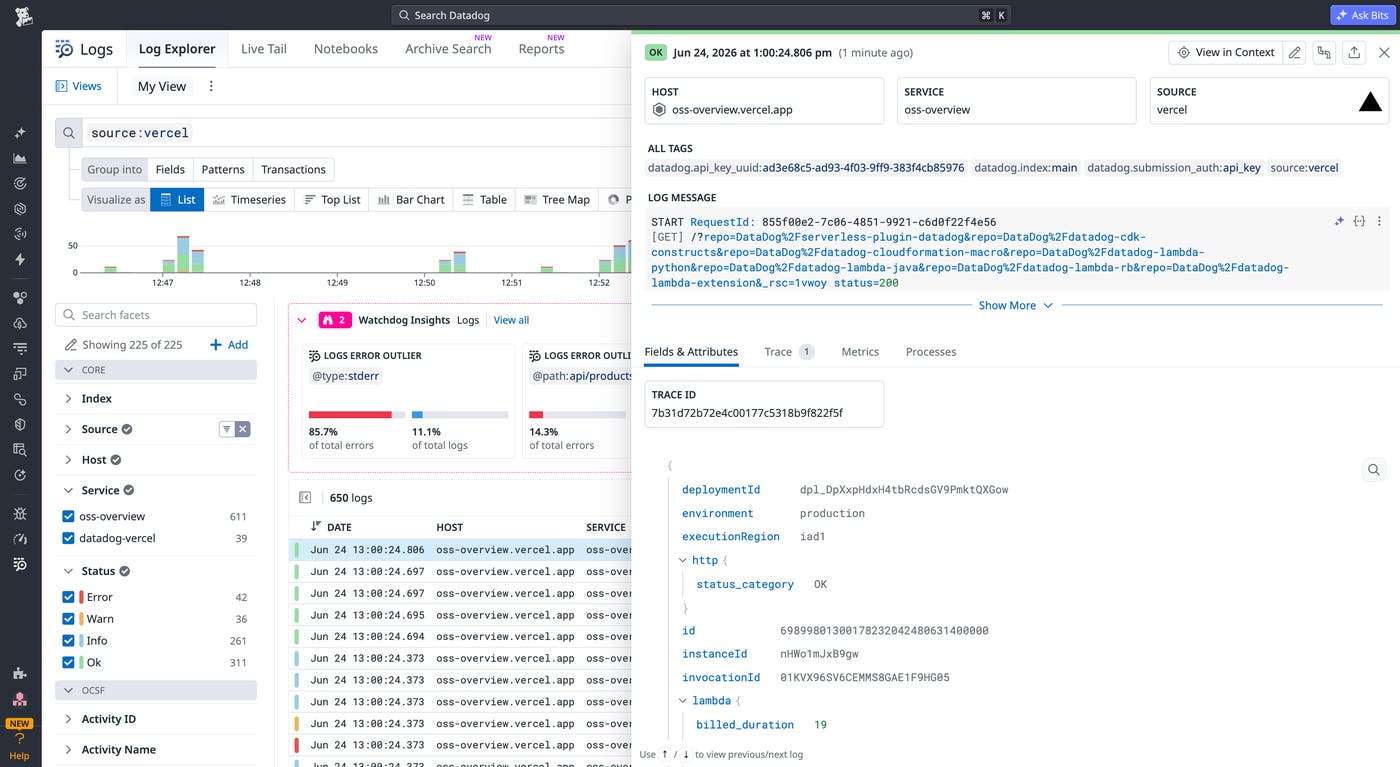Click the pink organization icon in sidebar
Viewport: 1400px width, 767px height.
[20, 699]
